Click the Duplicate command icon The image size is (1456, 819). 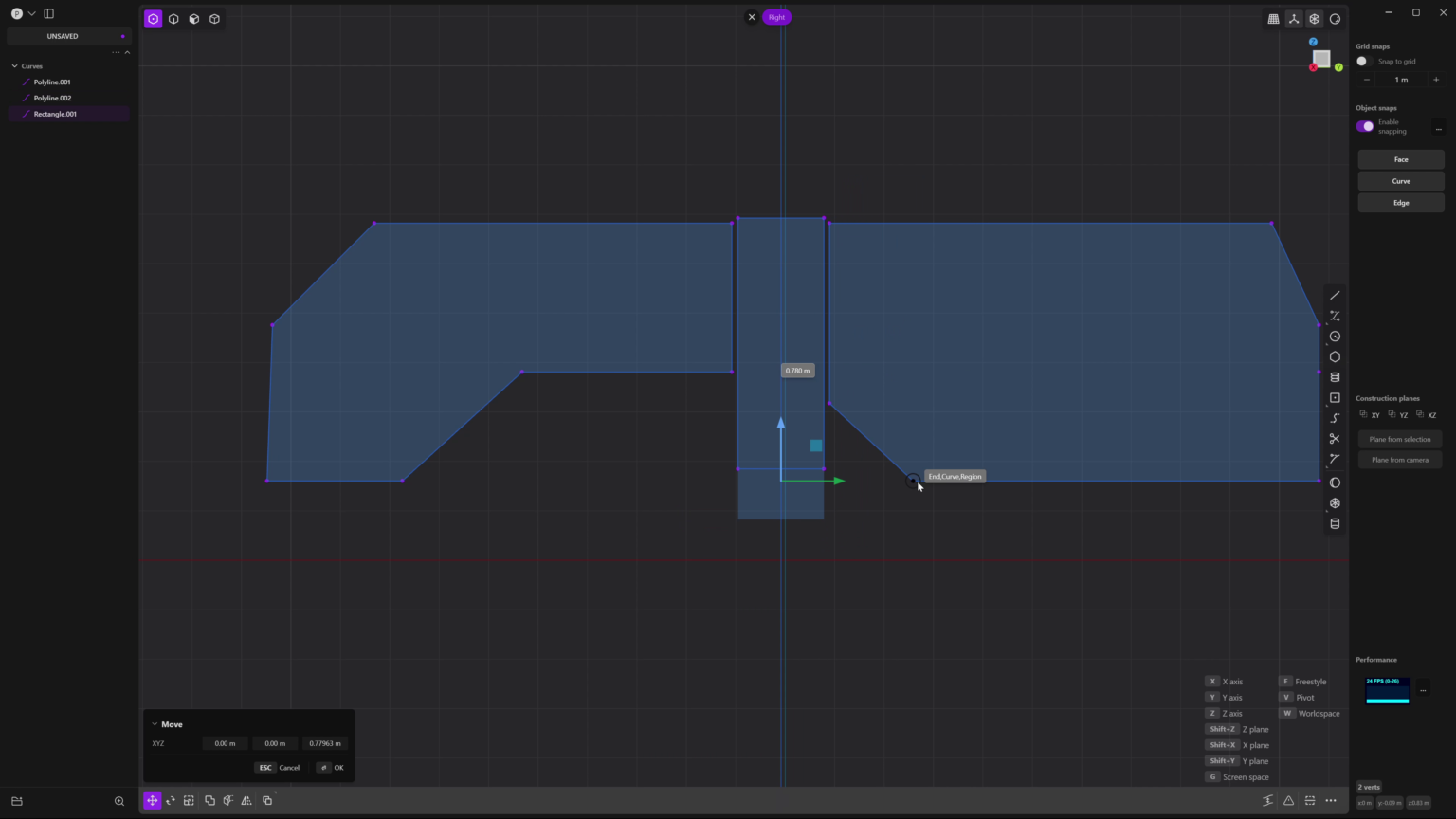[209, 801]
